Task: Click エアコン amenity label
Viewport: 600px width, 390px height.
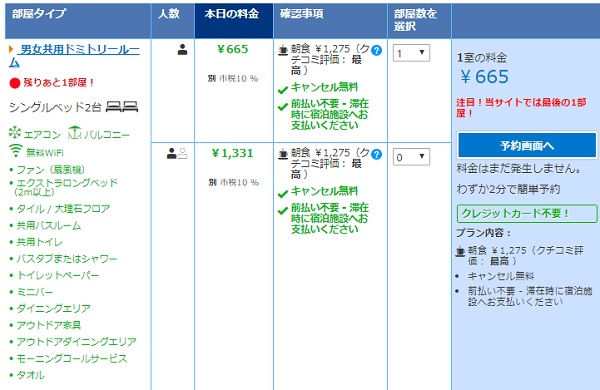Action: [42, 135]
